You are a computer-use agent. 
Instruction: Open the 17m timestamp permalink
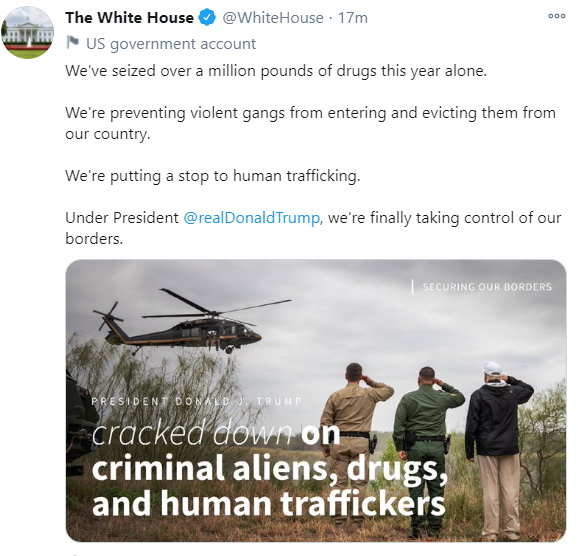point(353,18)
